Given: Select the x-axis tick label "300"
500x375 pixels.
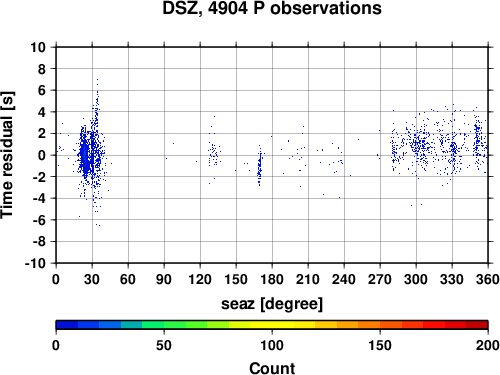Looking at the screenshot, I should tap(416, 279).
